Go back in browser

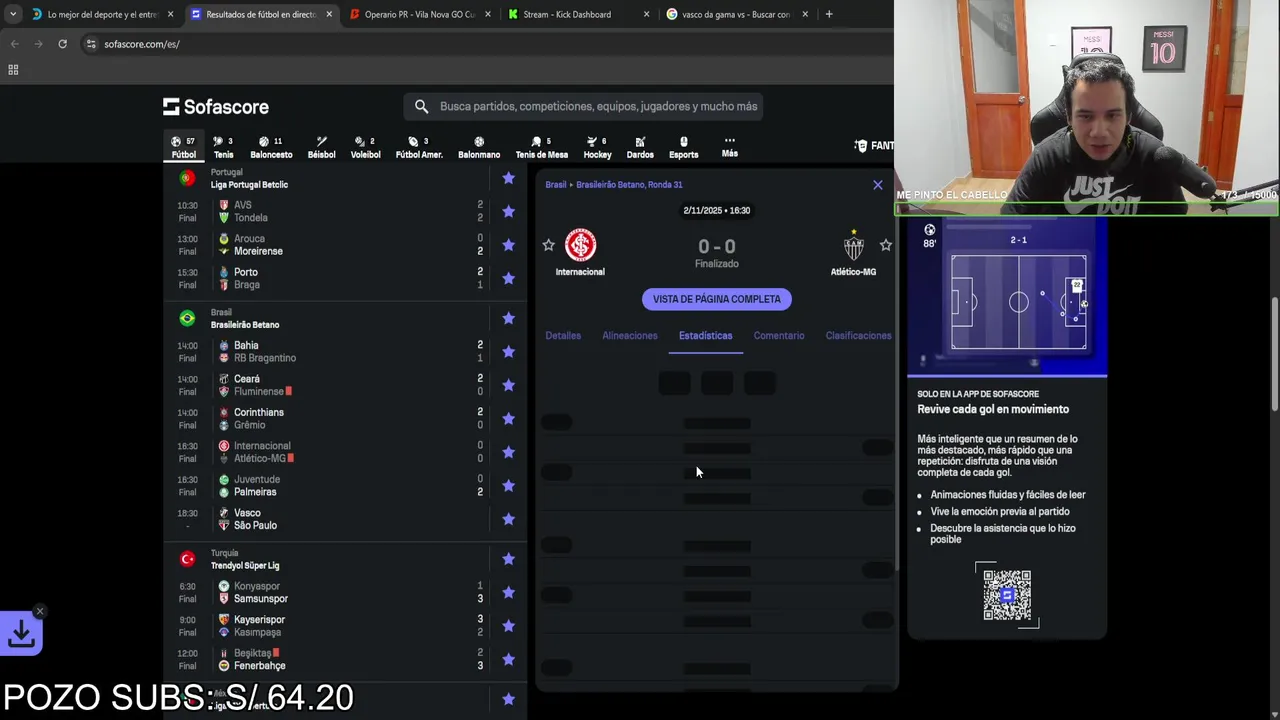coord(14,44)
